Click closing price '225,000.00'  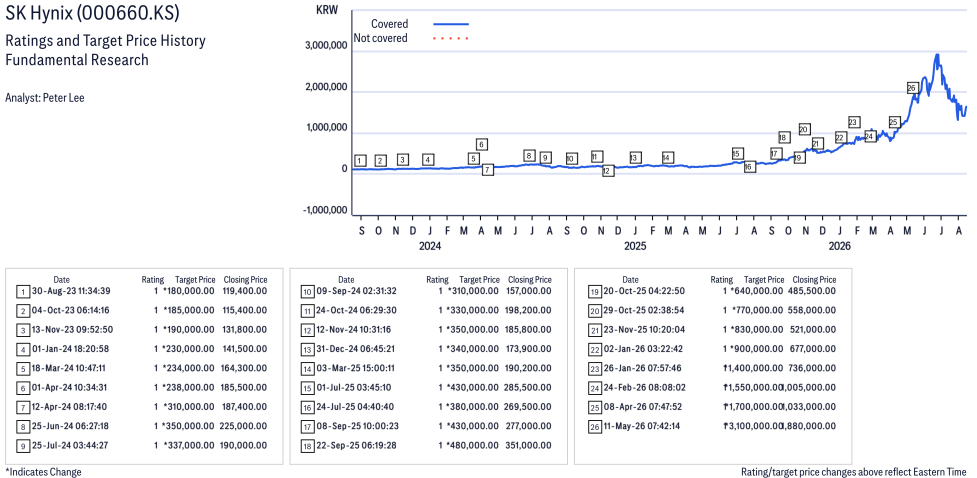coord(243,426)
